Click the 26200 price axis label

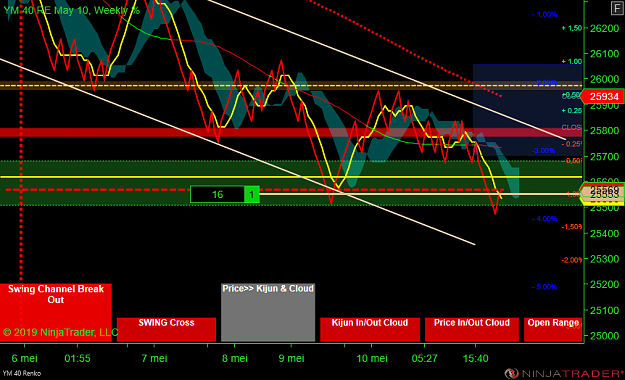[604, 28]
